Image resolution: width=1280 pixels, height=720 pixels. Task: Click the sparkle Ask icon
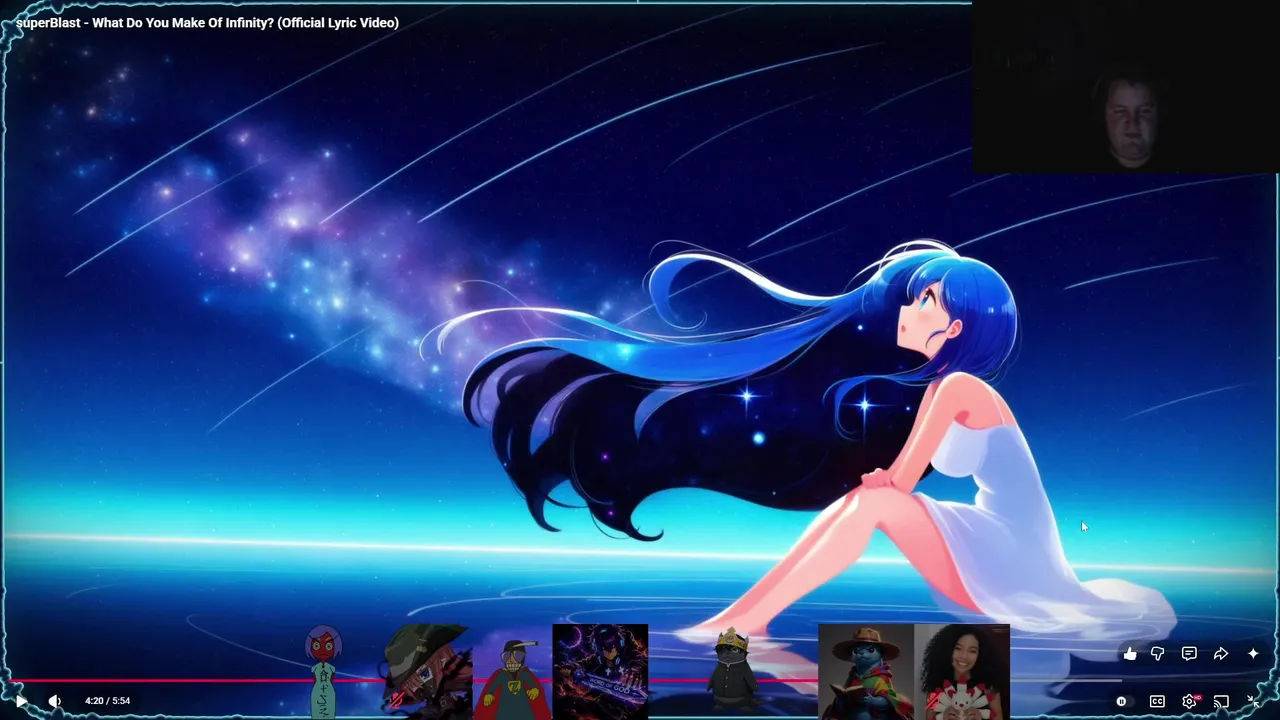click(1253, 654)
